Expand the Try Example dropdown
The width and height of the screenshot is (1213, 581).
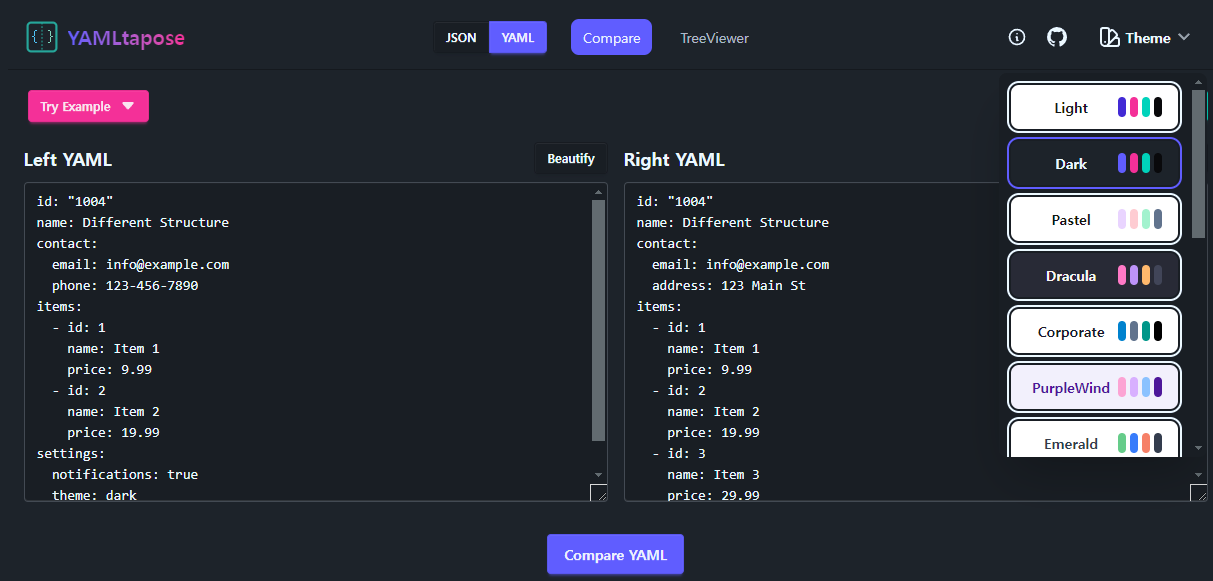(88, 106)
